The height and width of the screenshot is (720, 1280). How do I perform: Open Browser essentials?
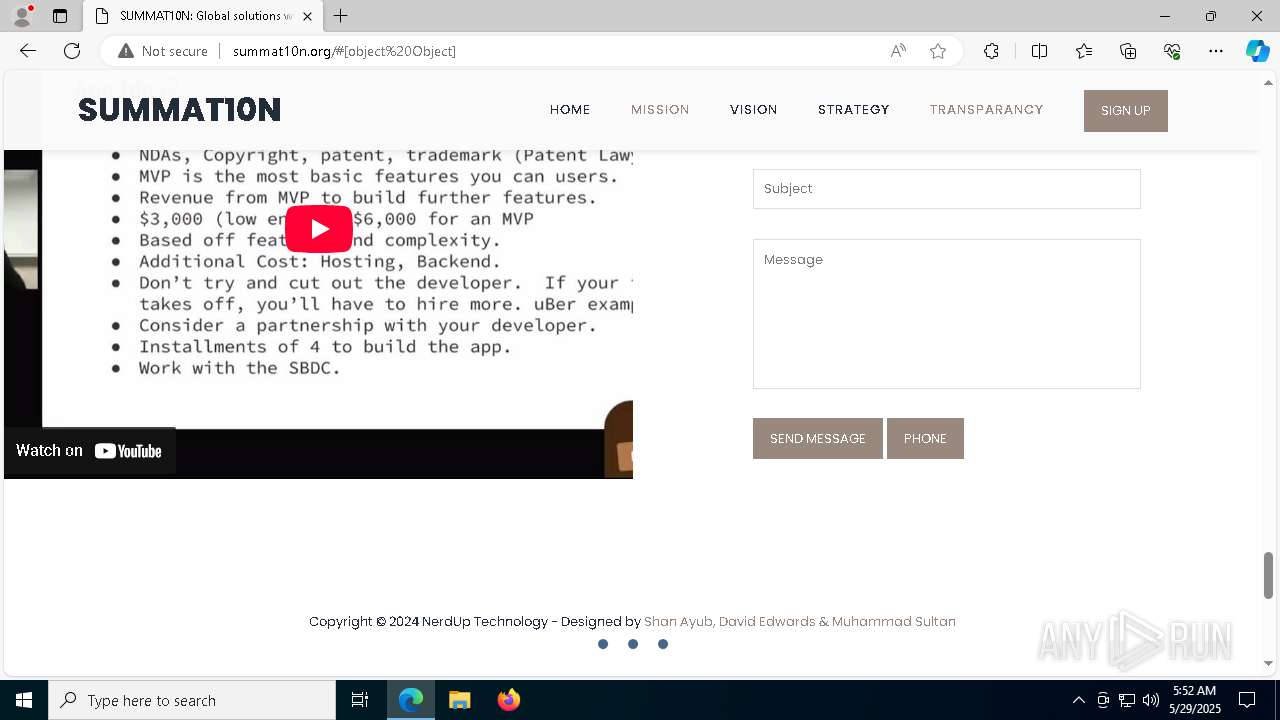1172,51
